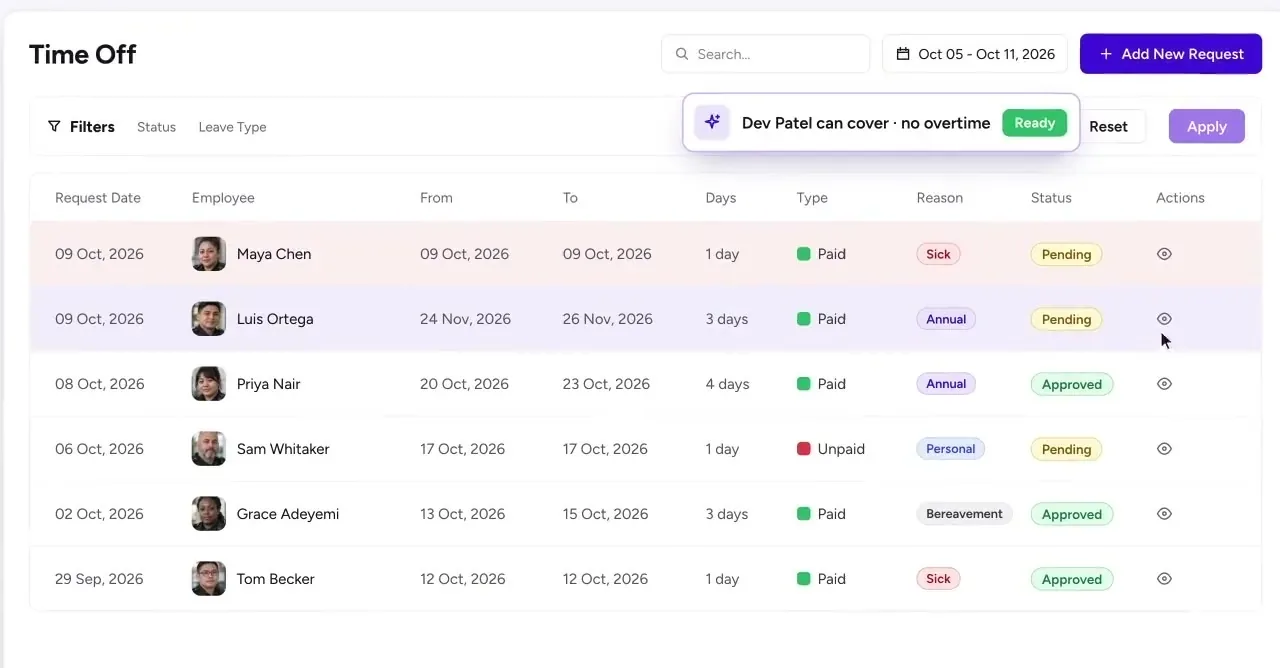Click Luis Ortega's avatar photo

click(x=209, y=319)
